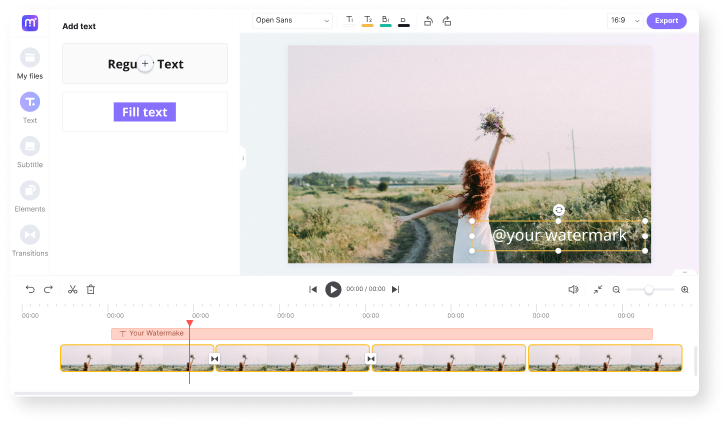Delete selected clip with trash icon
The width and height of the screenshot is (726, 424).
(91, 289)
